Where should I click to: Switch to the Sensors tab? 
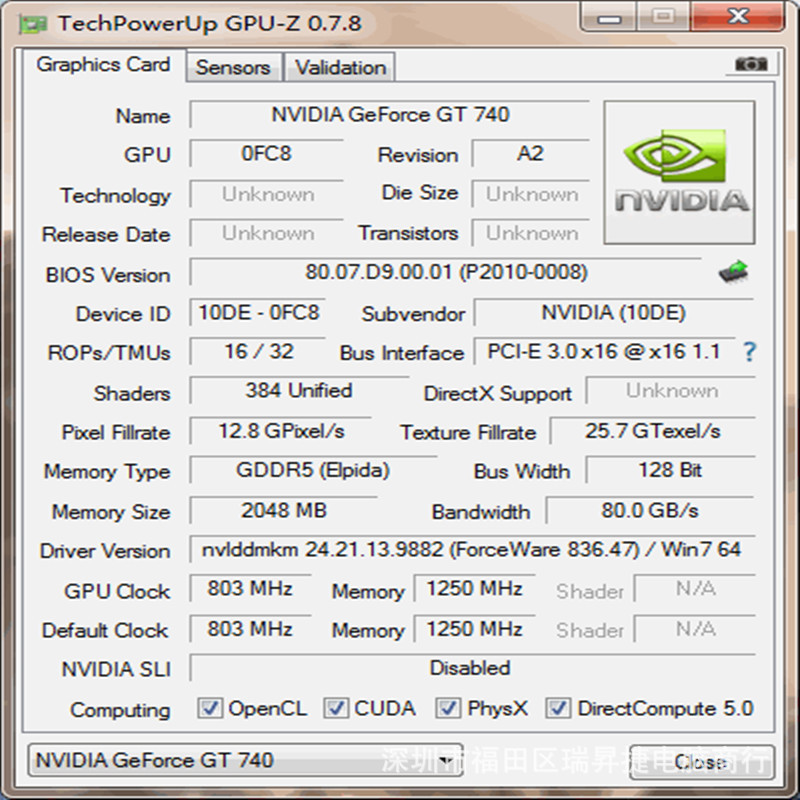click(233, 67)
